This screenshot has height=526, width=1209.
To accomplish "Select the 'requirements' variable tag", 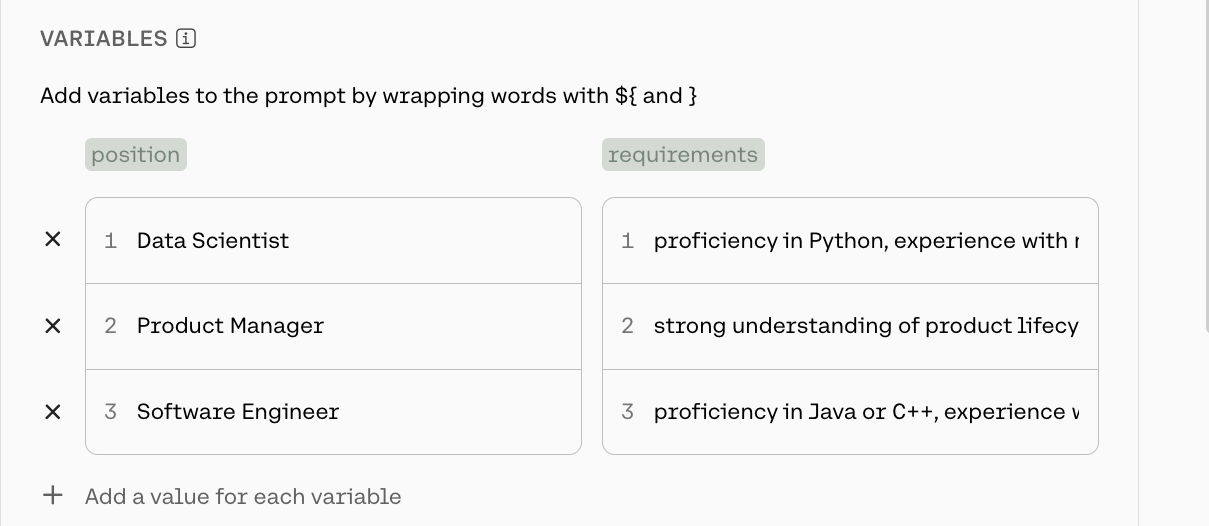I will (x=683, y=155).
